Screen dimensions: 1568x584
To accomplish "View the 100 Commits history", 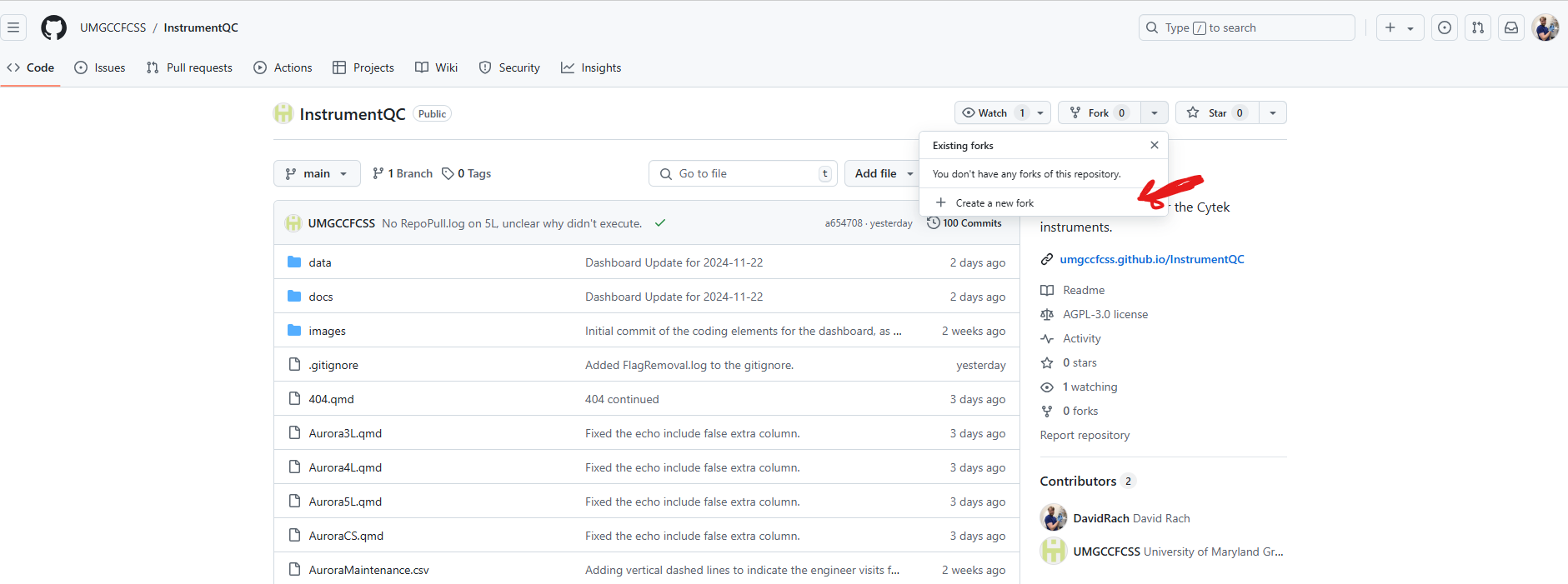I will (x=964, y=223).
